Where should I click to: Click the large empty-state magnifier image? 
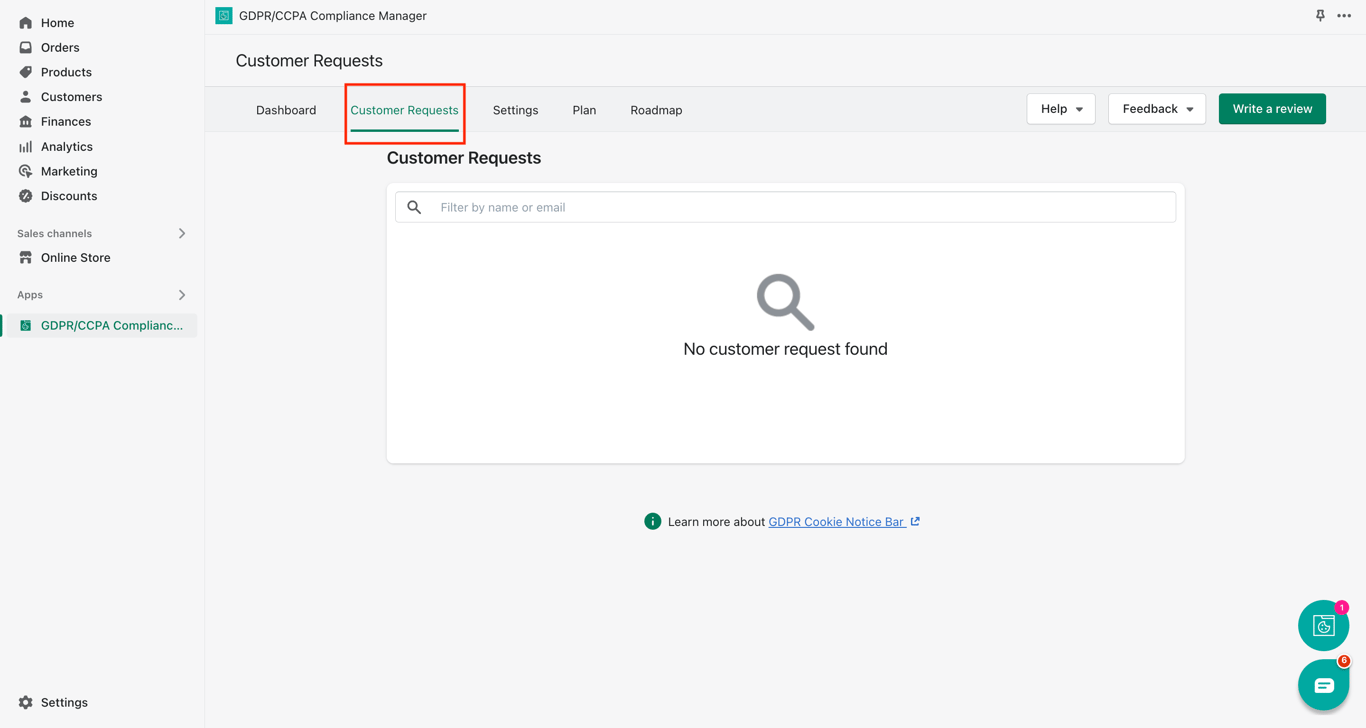(x=785, y=302)
